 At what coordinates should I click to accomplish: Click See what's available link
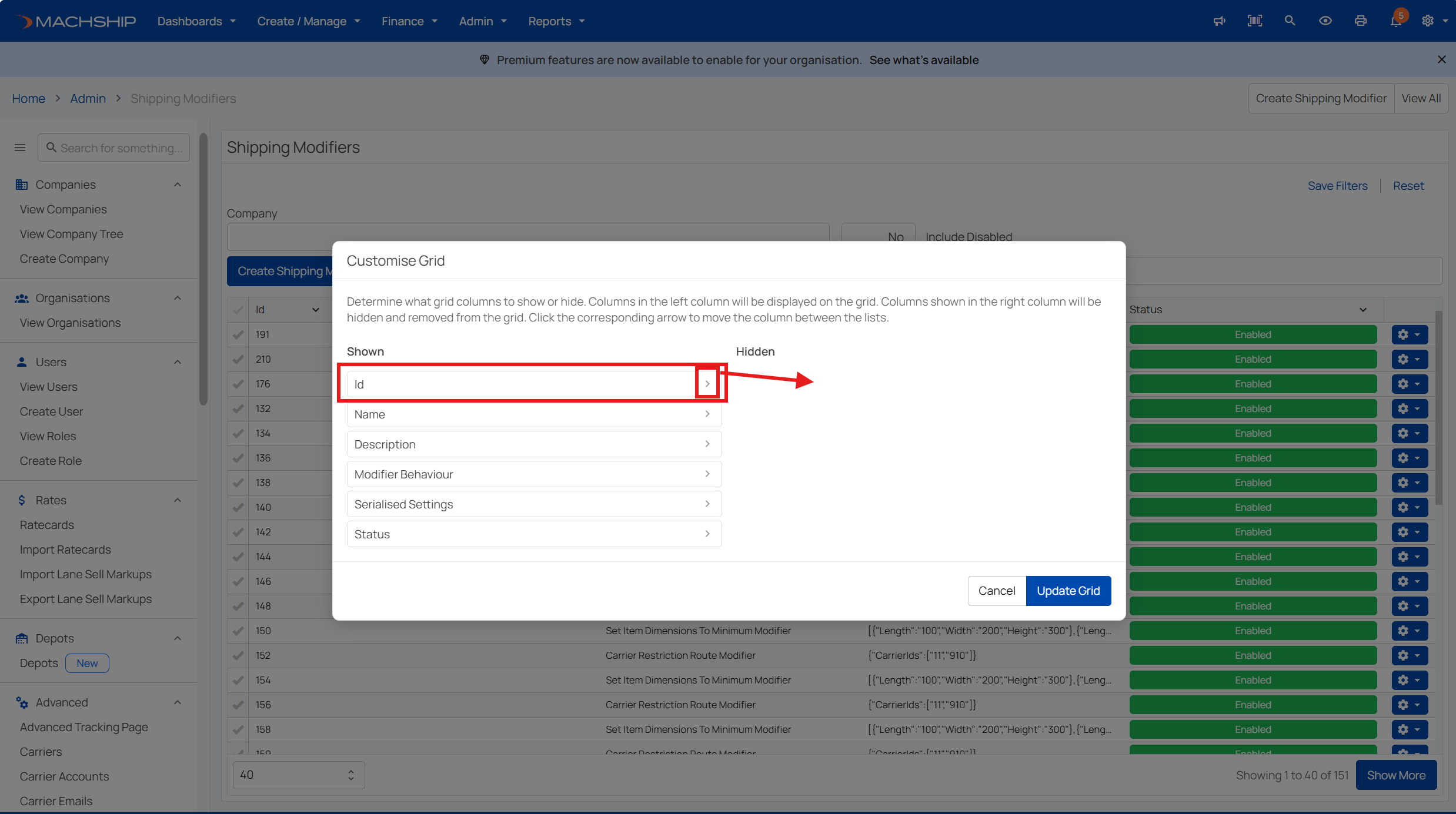(x=924, y=60)
